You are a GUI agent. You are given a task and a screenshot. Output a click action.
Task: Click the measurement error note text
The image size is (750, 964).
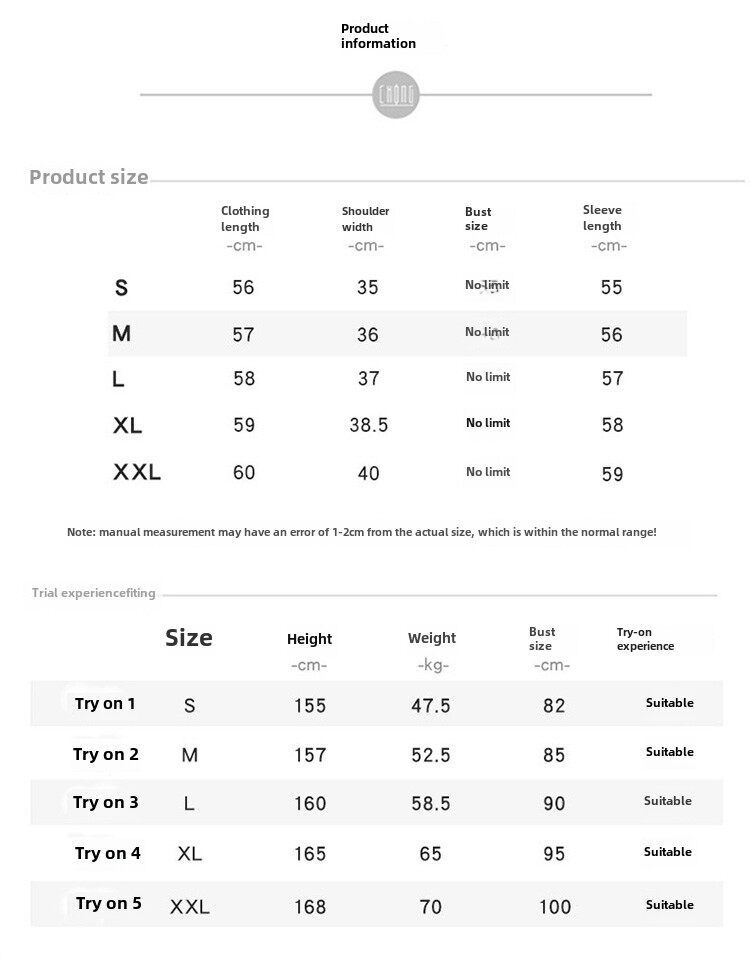[362, 532]
